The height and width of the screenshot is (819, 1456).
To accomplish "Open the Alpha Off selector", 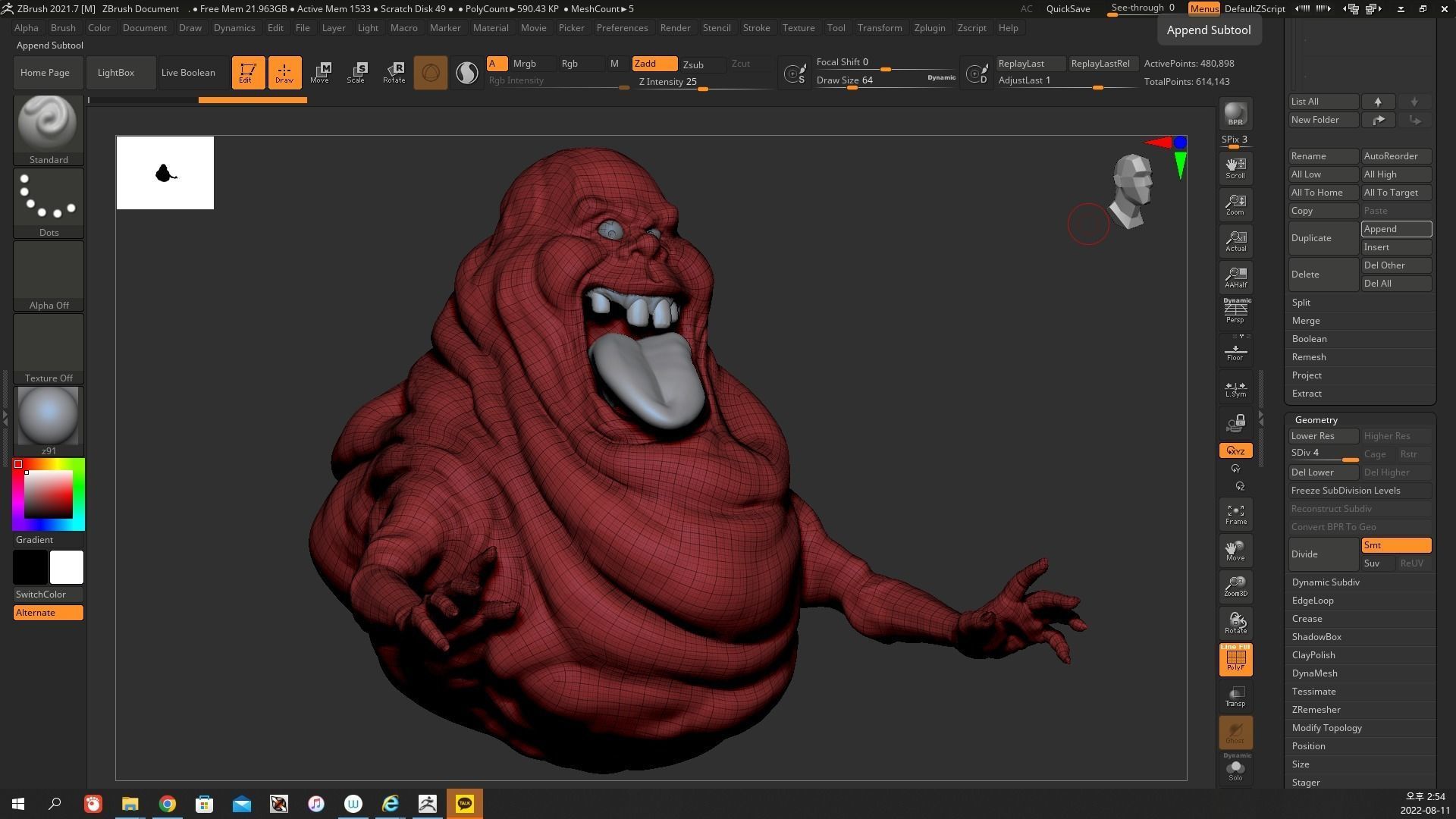I will coord(49,275).
